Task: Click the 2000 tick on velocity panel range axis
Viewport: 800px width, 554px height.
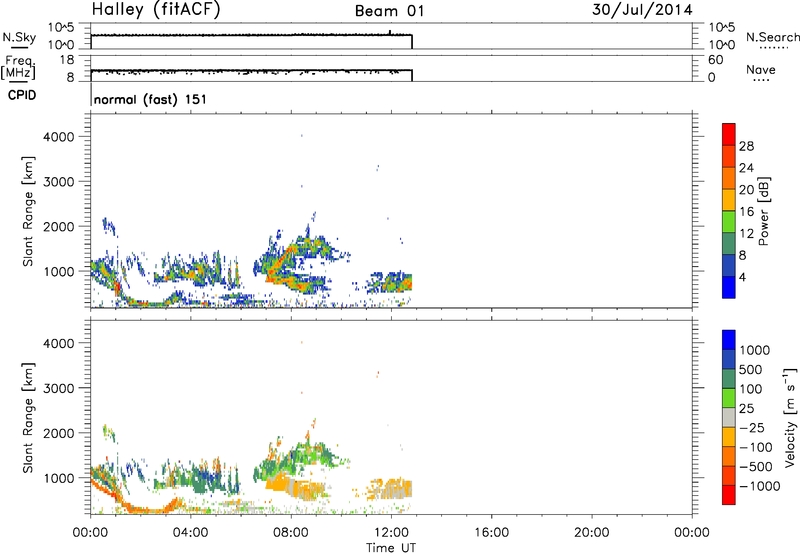Action: pyautogui.click(x=59, y=433)
